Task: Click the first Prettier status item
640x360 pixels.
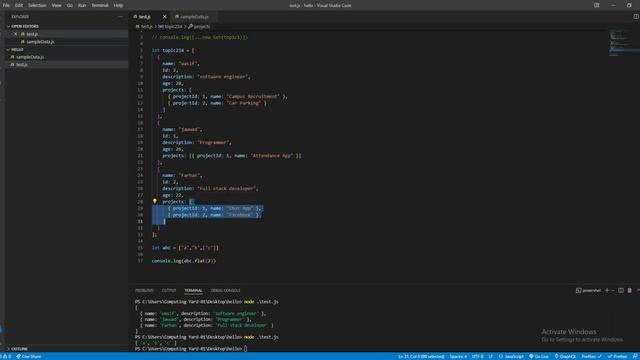Action: point(591,356)
